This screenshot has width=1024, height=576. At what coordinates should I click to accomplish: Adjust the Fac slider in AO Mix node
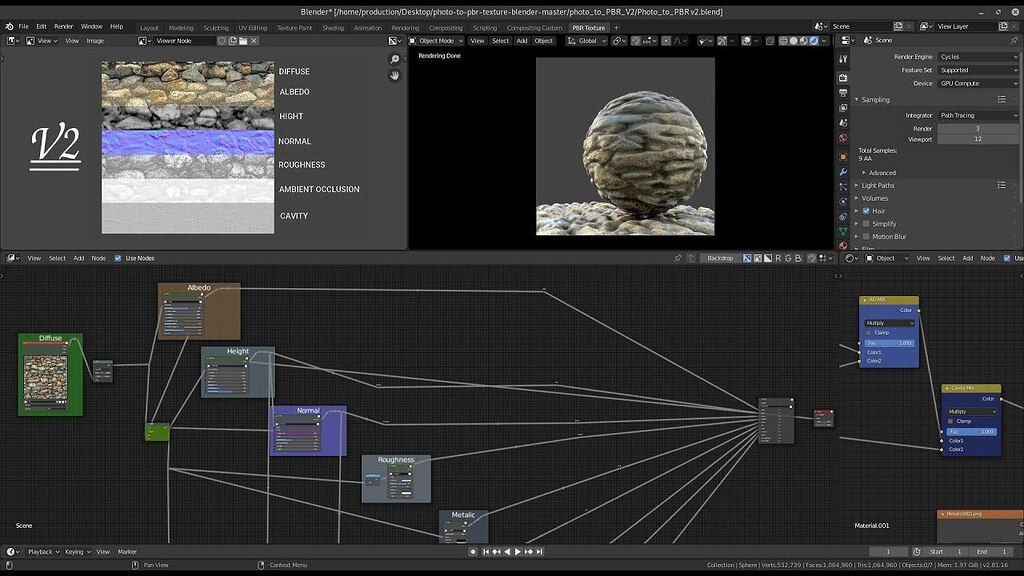(889, 343)
